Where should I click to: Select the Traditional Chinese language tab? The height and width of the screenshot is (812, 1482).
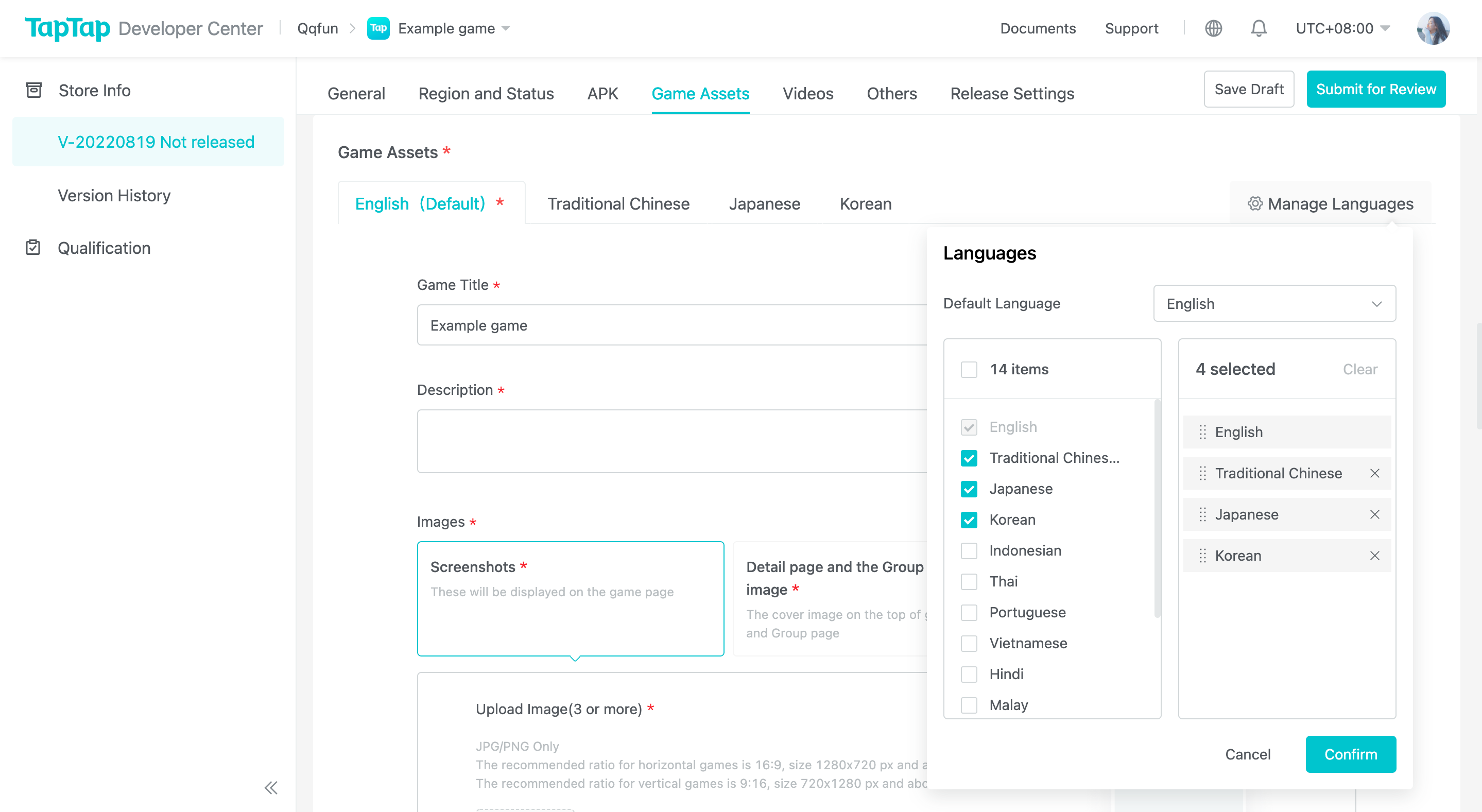(618, 203)
